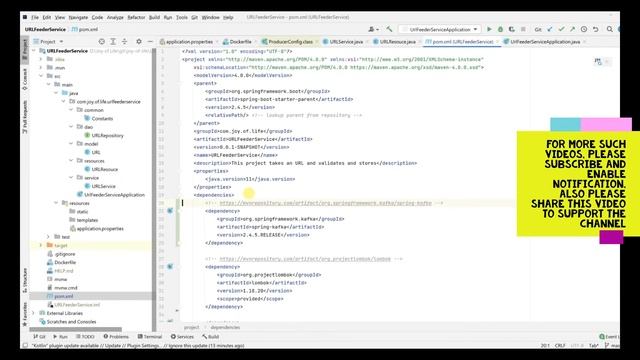The height and width of the screenshot is (360, 640).
Task: Rollback changes with undo arrow icon
Action: pyautogui.click(x=596, y=29)
